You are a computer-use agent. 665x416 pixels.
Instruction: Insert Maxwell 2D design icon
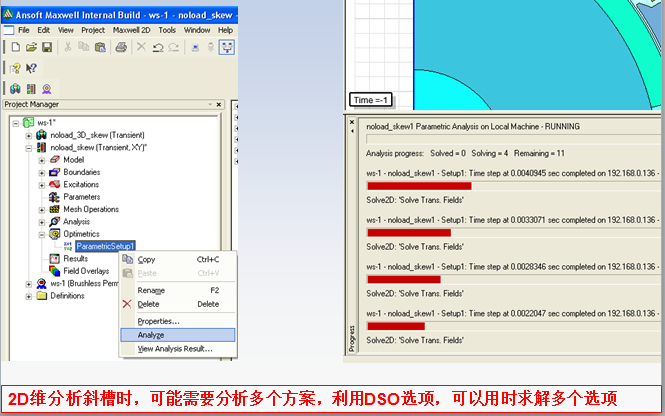(31, 89)
